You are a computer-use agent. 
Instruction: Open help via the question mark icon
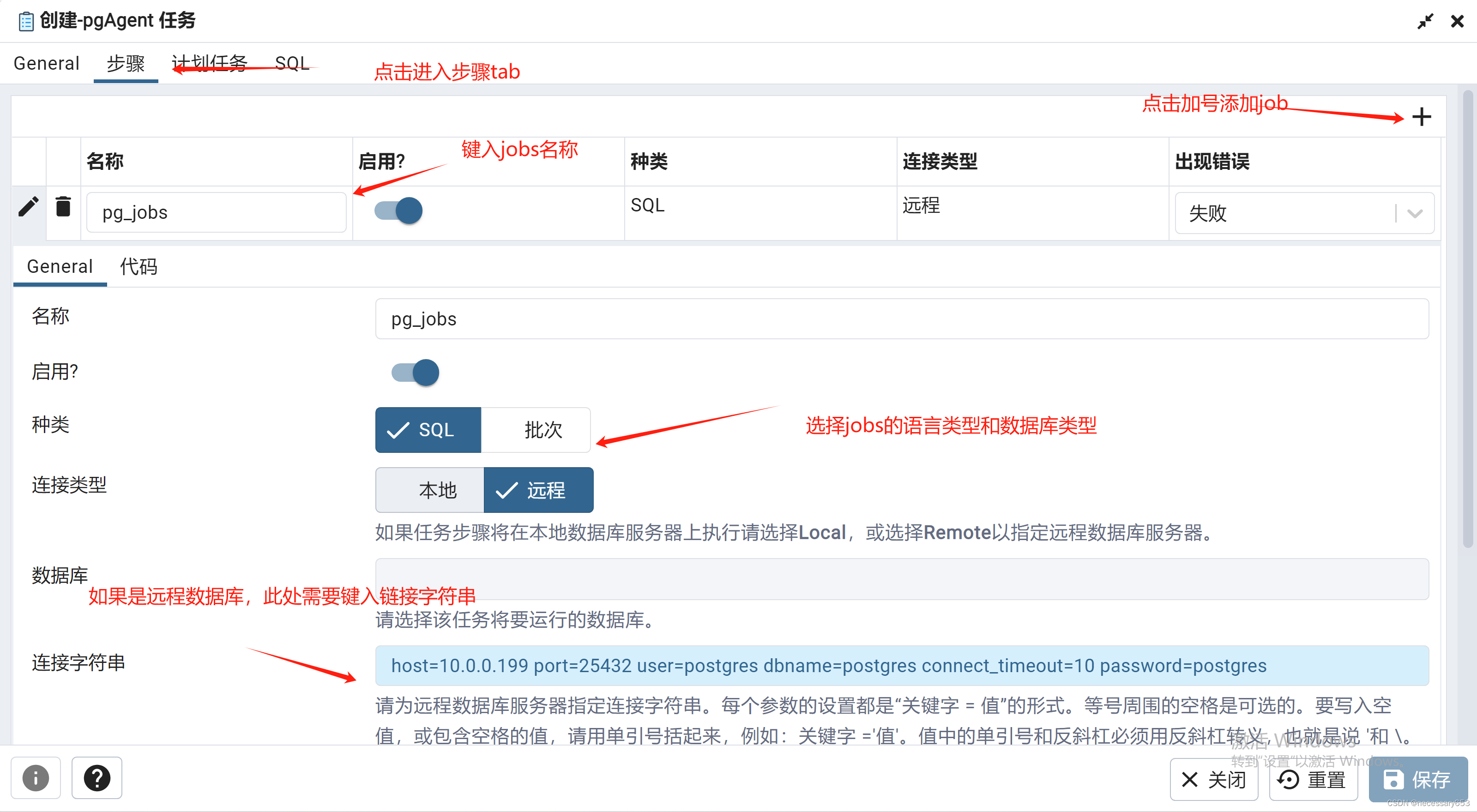96,777
